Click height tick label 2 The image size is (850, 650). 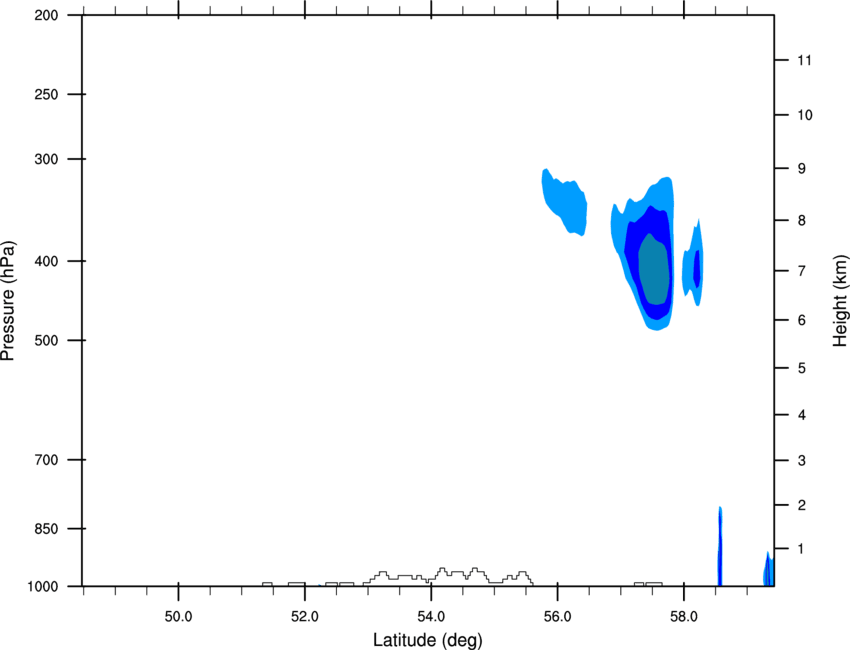pyautogui.click(x=802, y=505)
